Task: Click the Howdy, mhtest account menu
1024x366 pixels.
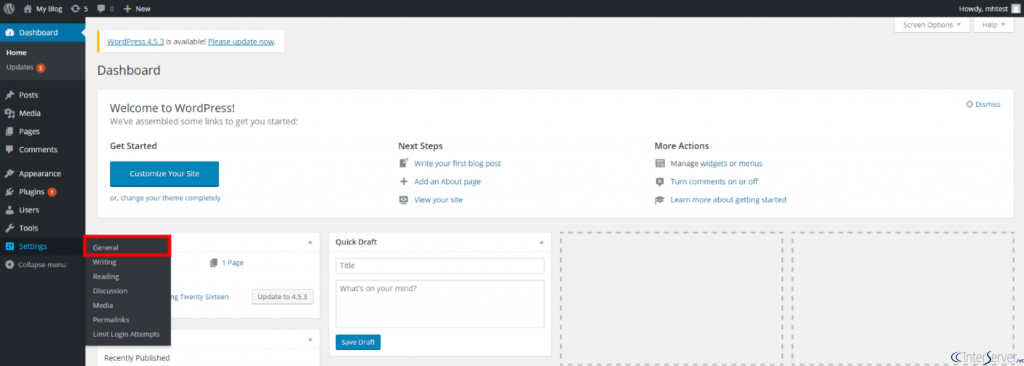Action: point(989,8)
